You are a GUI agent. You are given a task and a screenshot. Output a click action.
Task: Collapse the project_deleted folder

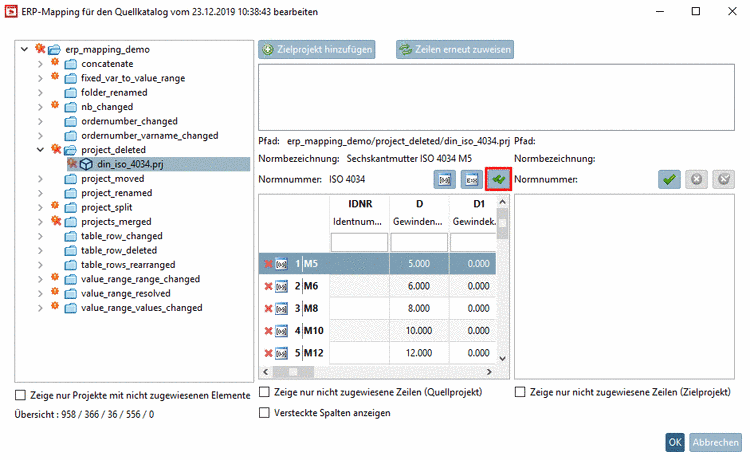pyautogui.click(x=40, y=150)
